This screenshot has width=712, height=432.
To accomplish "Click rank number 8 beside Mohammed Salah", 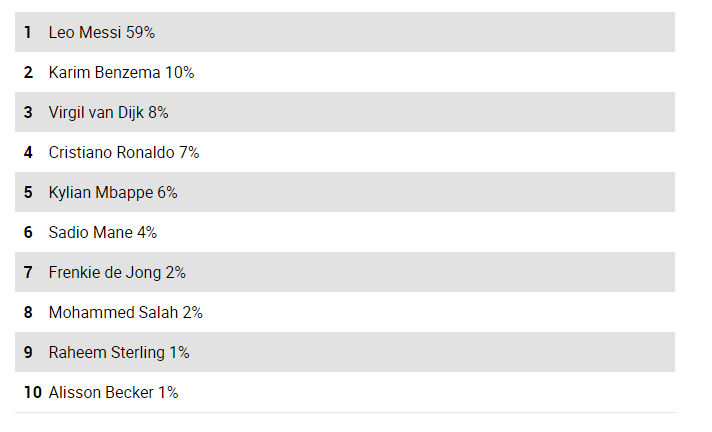I will click(28, 313).
